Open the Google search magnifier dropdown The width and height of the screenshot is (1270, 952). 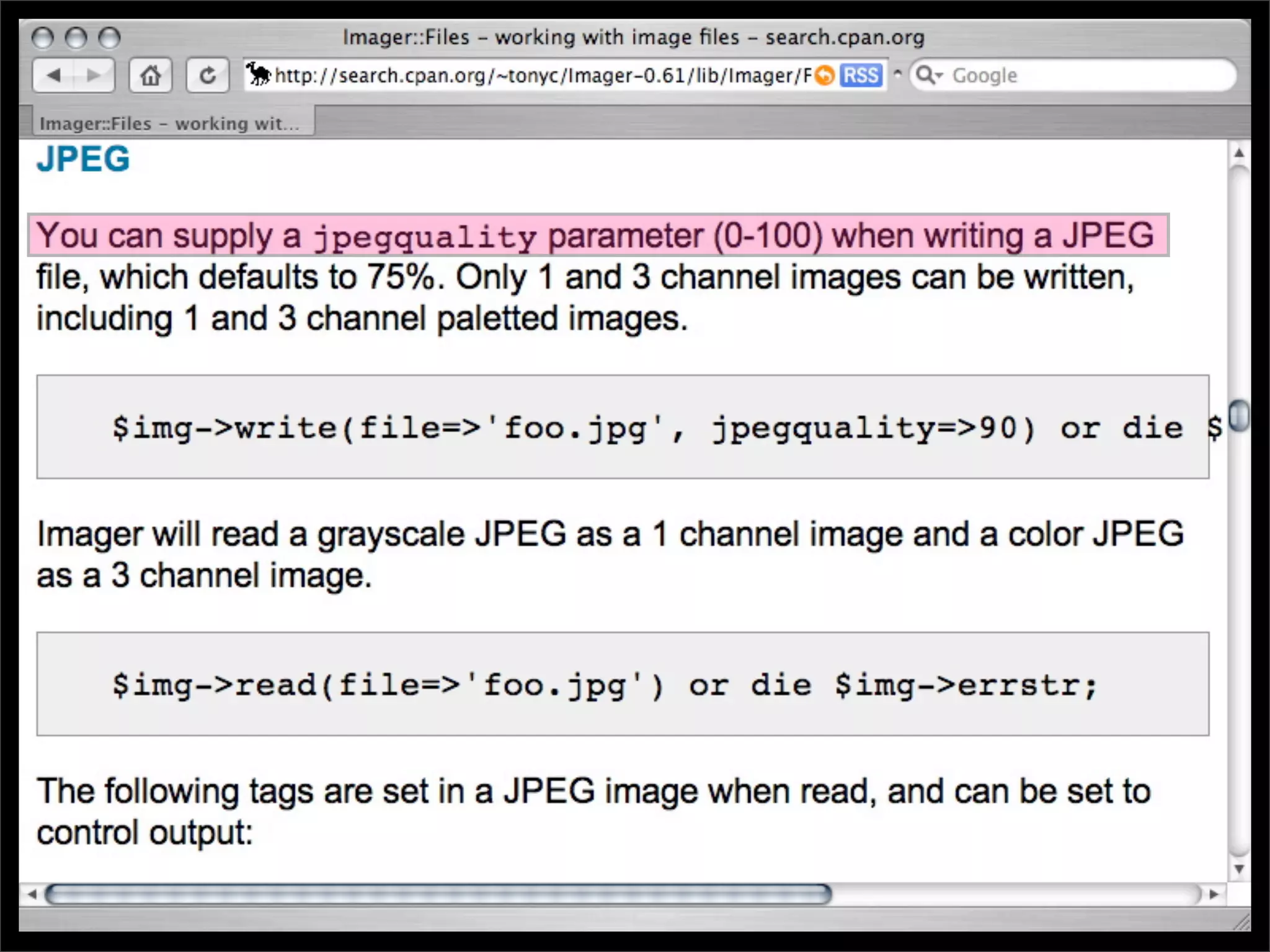(930, 76)
